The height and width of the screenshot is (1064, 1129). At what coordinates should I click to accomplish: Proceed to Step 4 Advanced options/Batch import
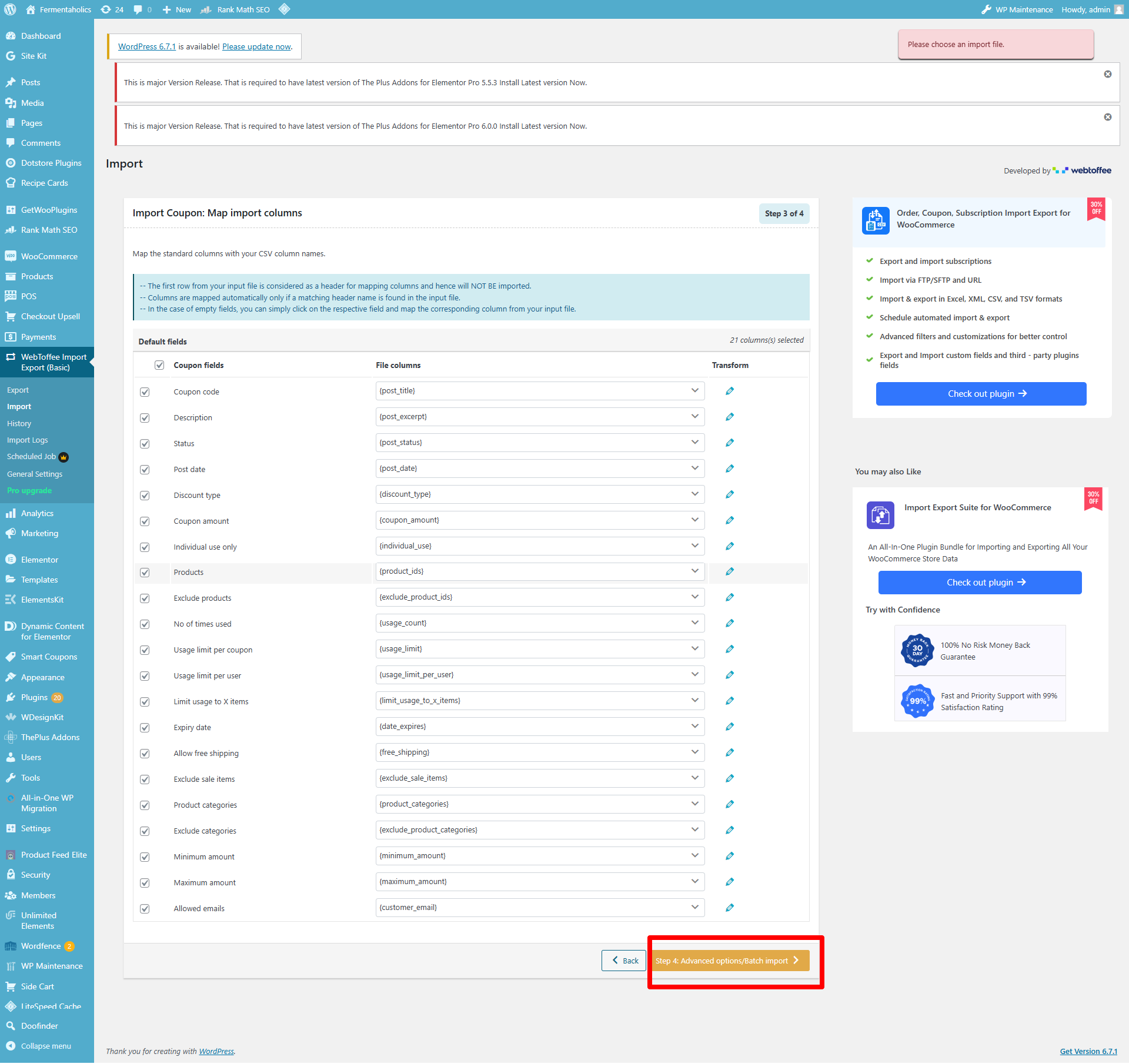[729, 961]
